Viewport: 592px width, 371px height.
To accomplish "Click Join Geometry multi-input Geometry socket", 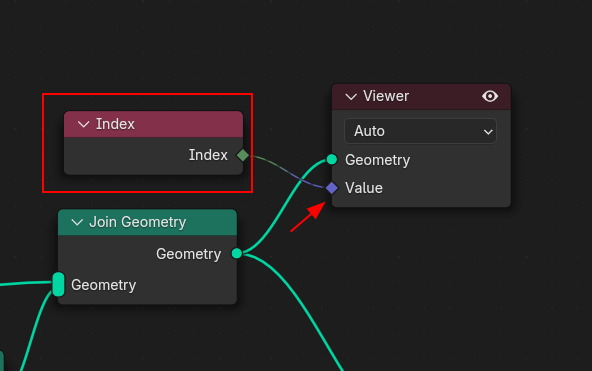I will 58,284.
